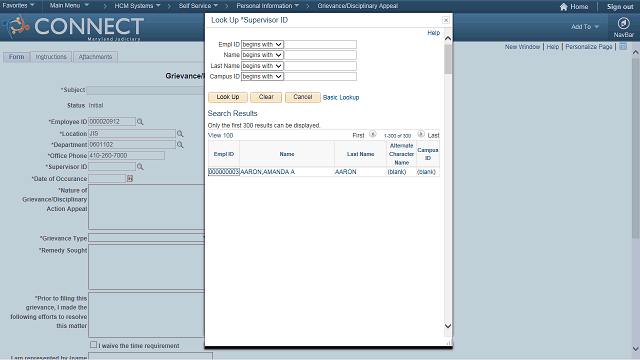Close the Look Up Supervisor ID dialog
Image resolution: width=640 pixels, height=360 pixels.
point(446,20)
